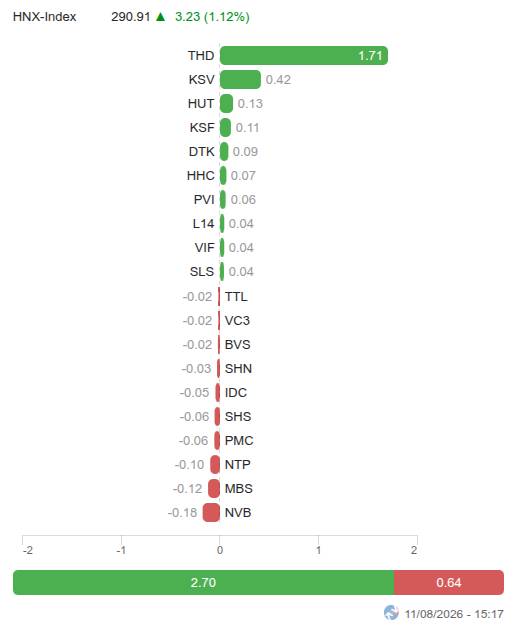The height and width of the screenshot is (630, 514).
Task: Click the NTP red bar
Action: [215, 464]
